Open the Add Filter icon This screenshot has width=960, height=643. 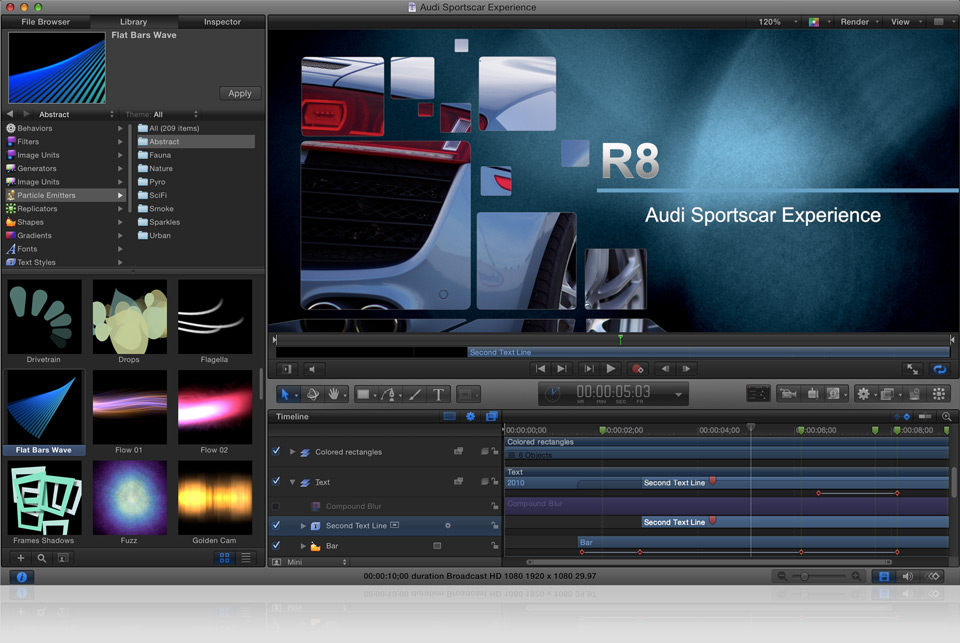[x=888, y=394]
